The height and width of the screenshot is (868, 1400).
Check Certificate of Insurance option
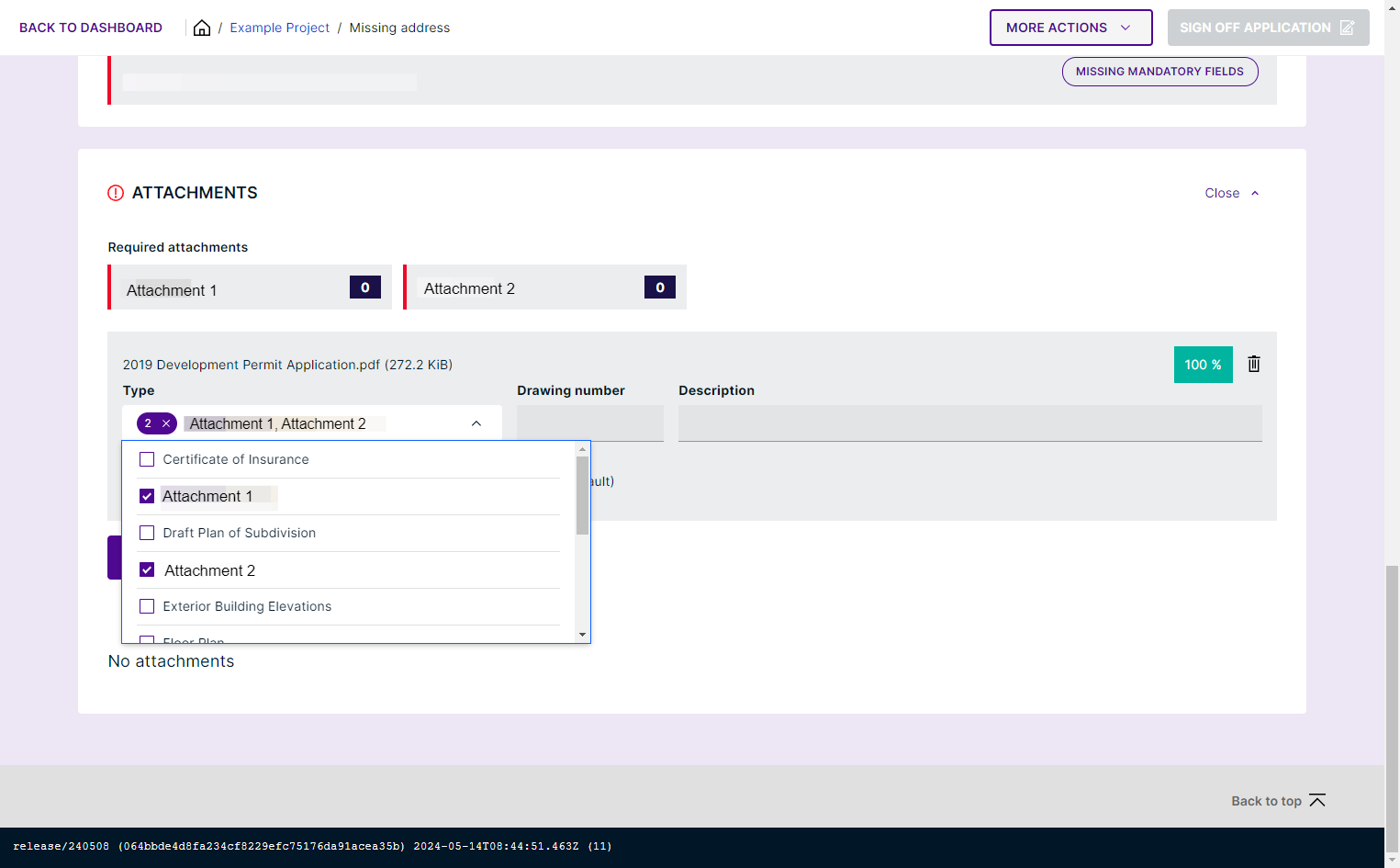click(x=147, y=459)
